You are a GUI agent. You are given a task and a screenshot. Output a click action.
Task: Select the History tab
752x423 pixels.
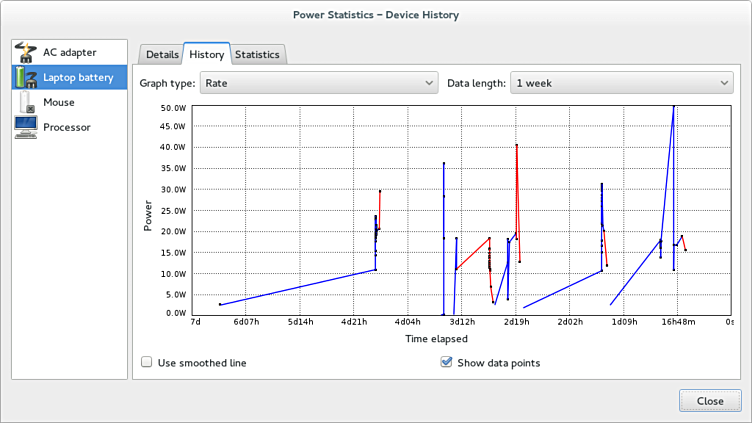tap(207, 54)
